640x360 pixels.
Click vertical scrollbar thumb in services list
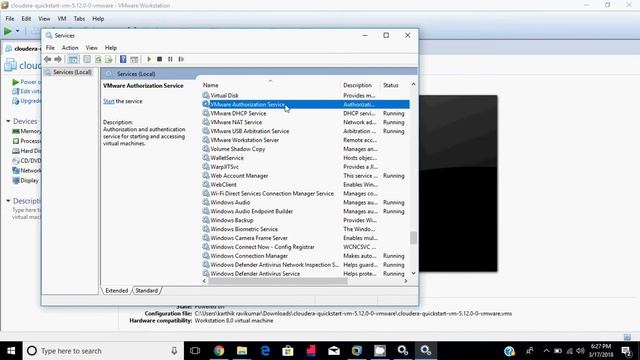tap(413, 238)
